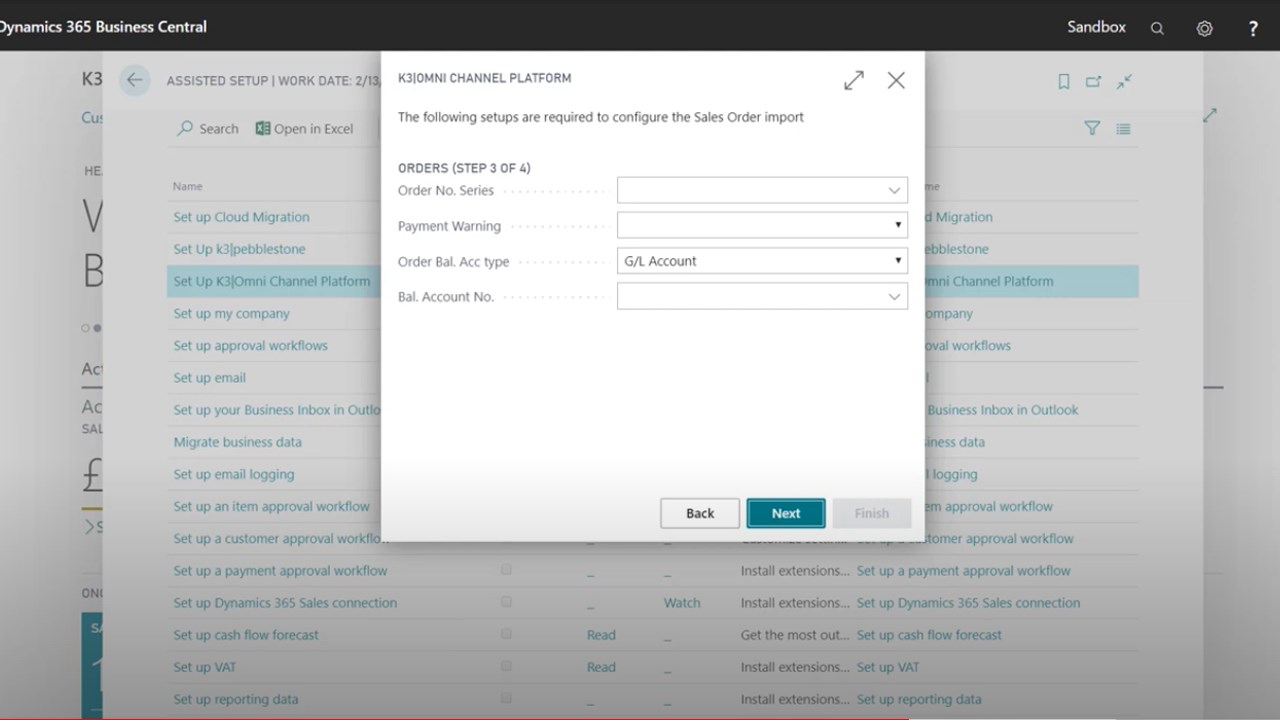Click the list view layout icon

(x=1123, y=128)
